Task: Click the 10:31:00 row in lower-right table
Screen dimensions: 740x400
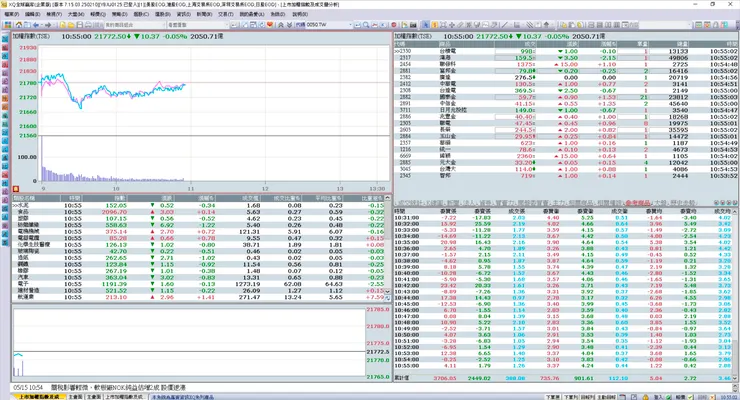Action: 563,218
